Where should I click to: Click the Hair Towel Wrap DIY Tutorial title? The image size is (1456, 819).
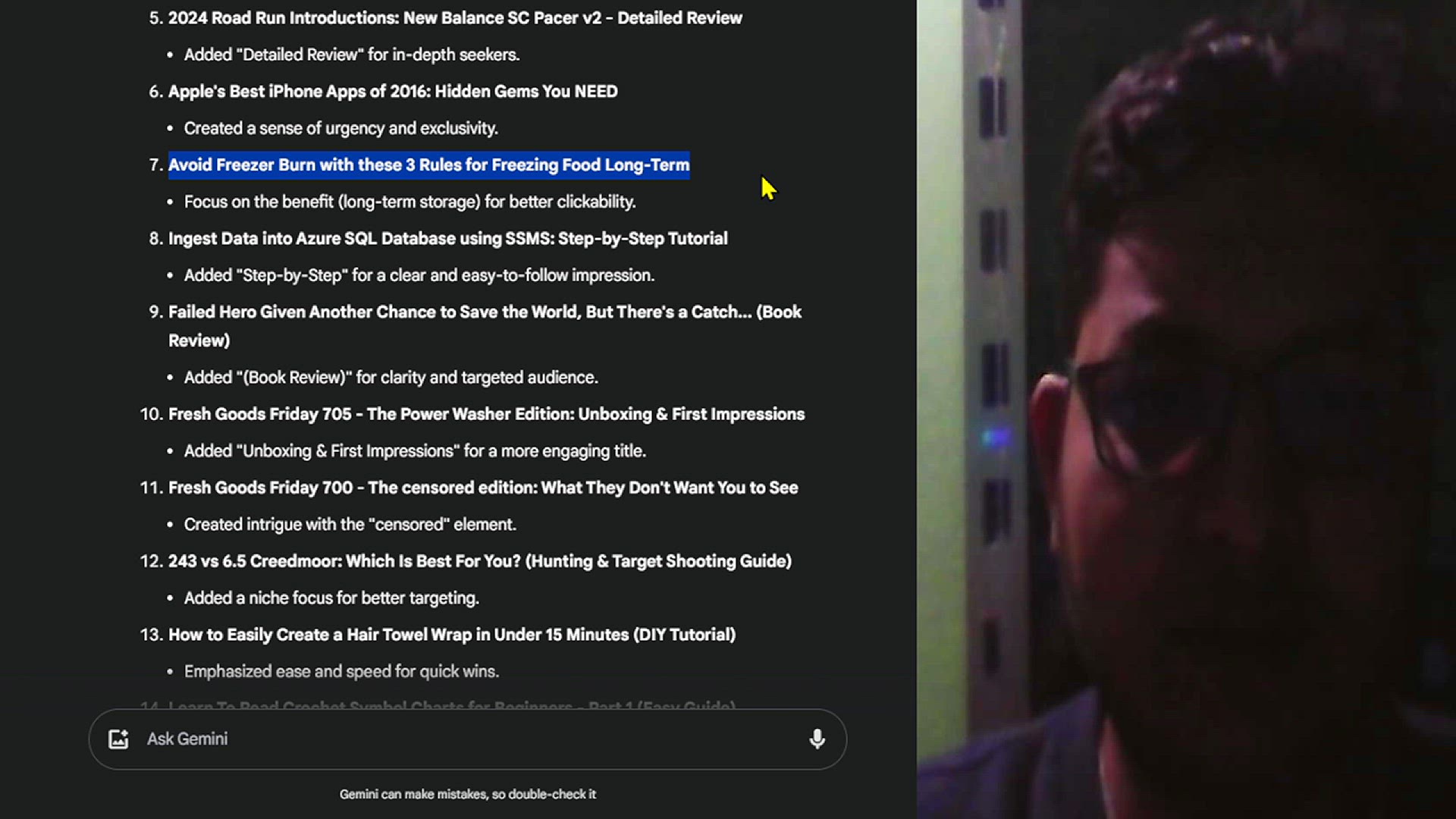451,635
